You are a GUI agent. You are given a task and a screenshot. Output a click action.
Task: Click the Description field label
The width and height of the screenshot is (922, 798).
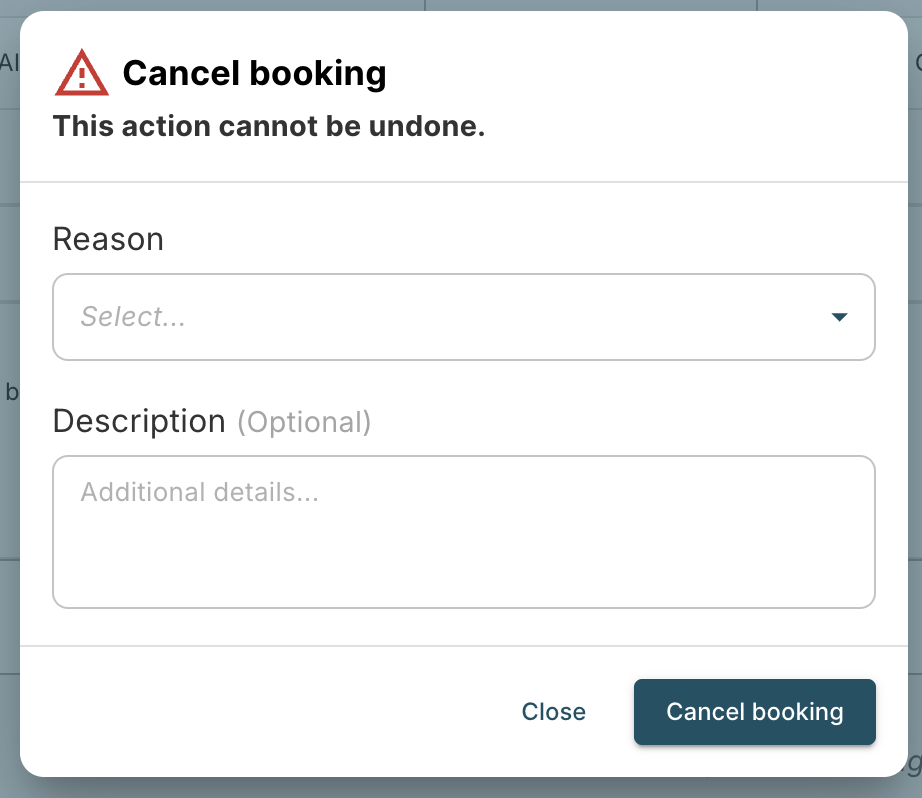139,421
